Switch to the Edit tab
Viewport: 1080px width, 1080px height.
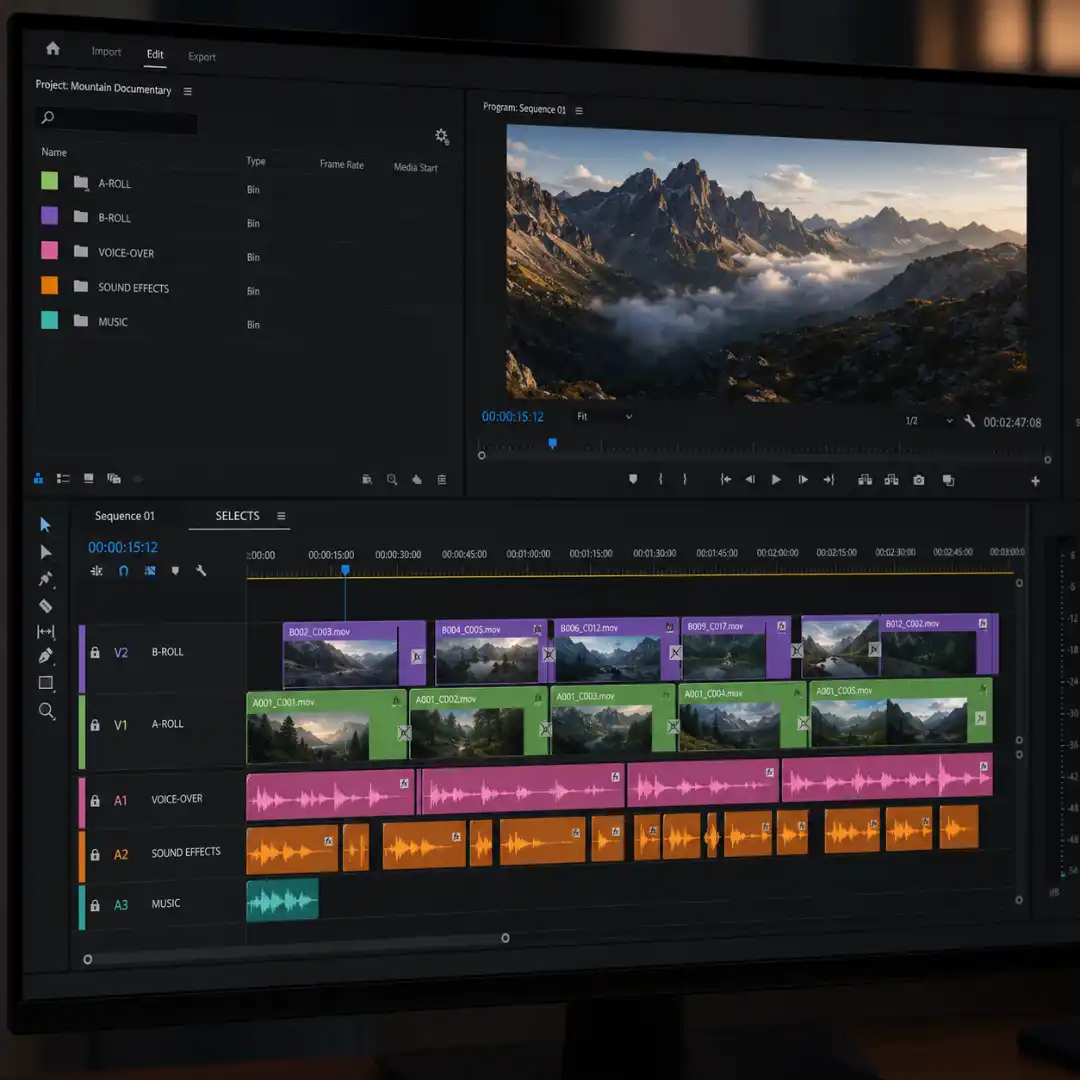(155, 54)
